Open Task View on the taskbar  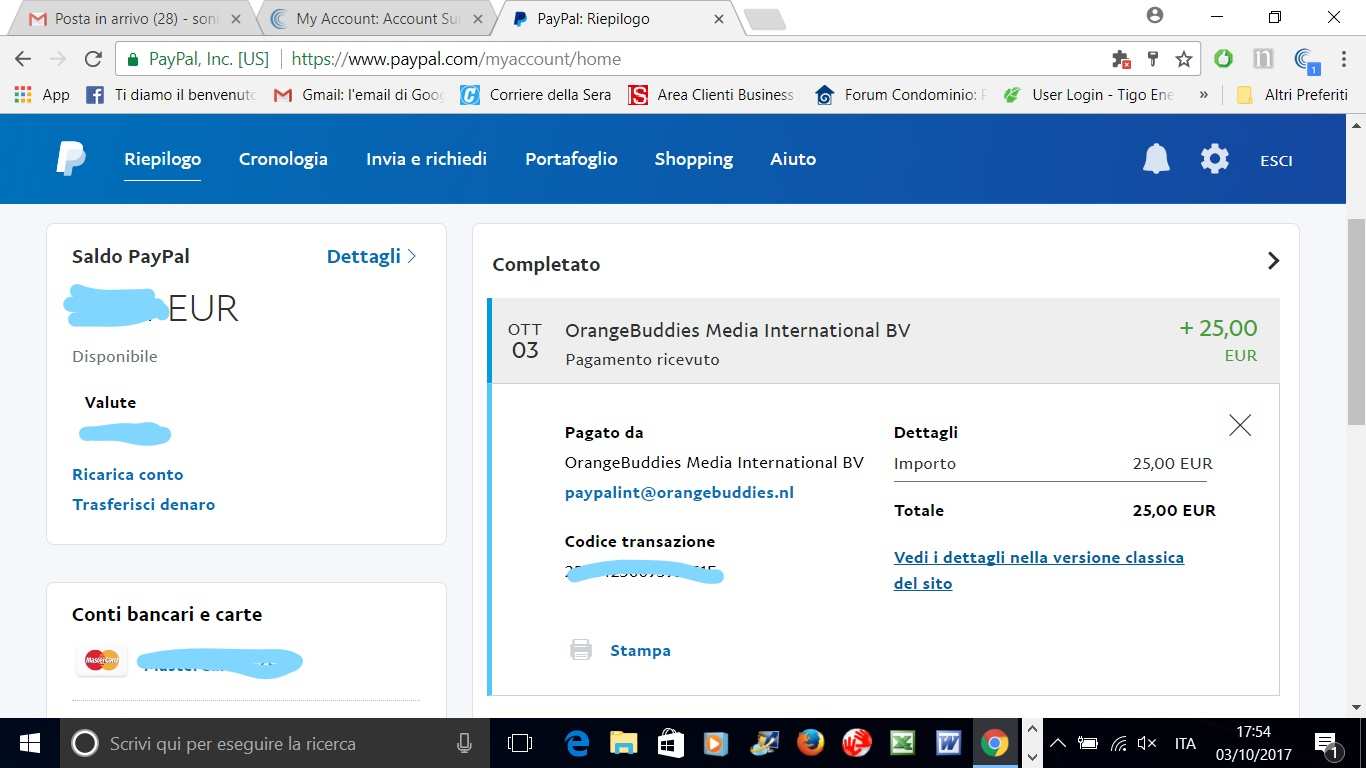(520, 743)
